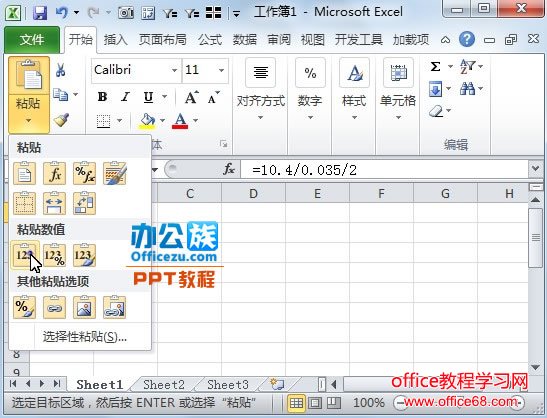Open the 样式 styles group dropdown
Screen dimensions: 547x418
pyautogui.click(x=354, y=118)
